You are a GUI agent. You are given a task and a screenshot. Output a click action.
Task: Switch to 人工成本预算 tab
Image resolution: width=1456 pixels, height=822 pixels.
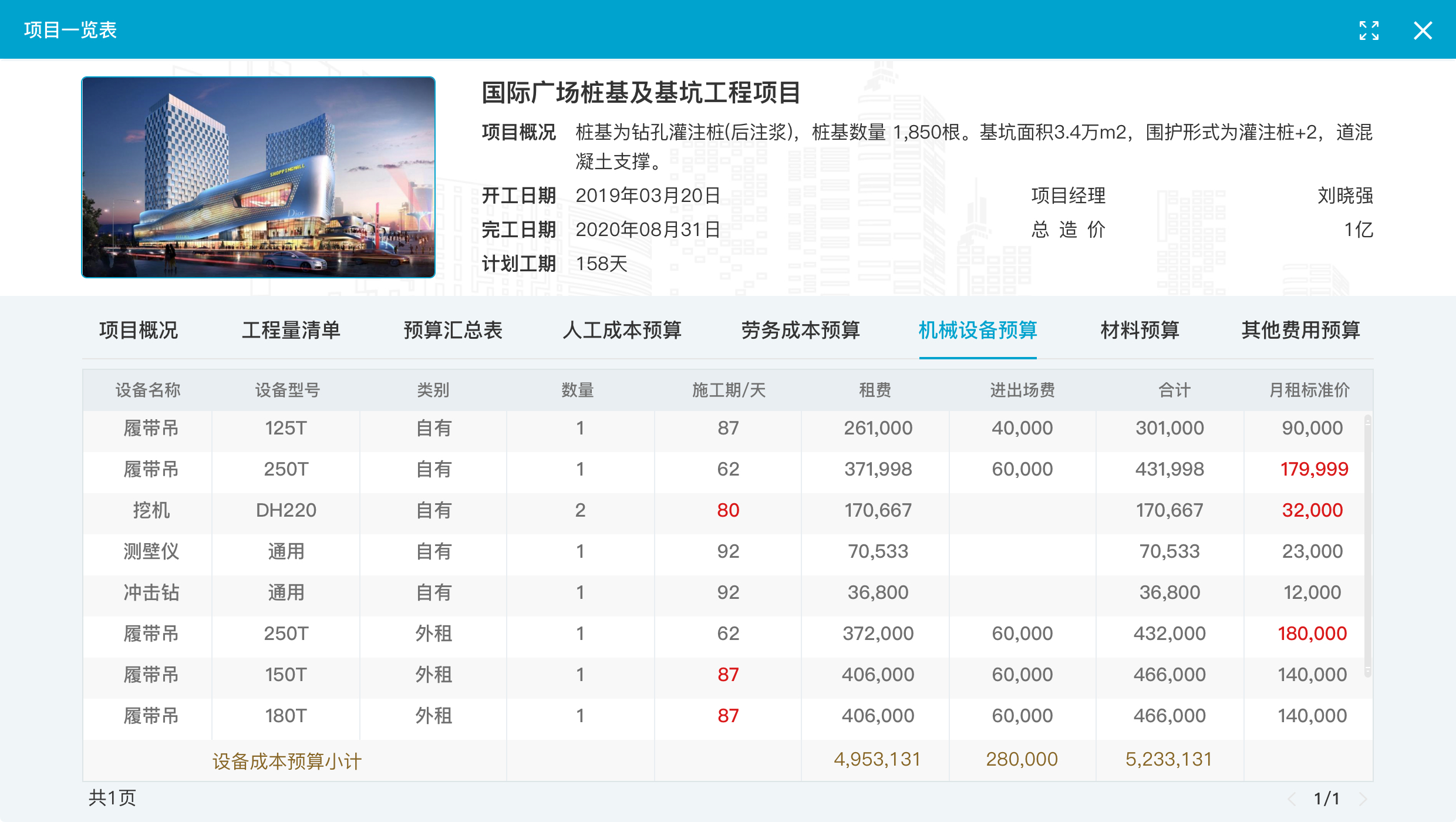(622, 330)
